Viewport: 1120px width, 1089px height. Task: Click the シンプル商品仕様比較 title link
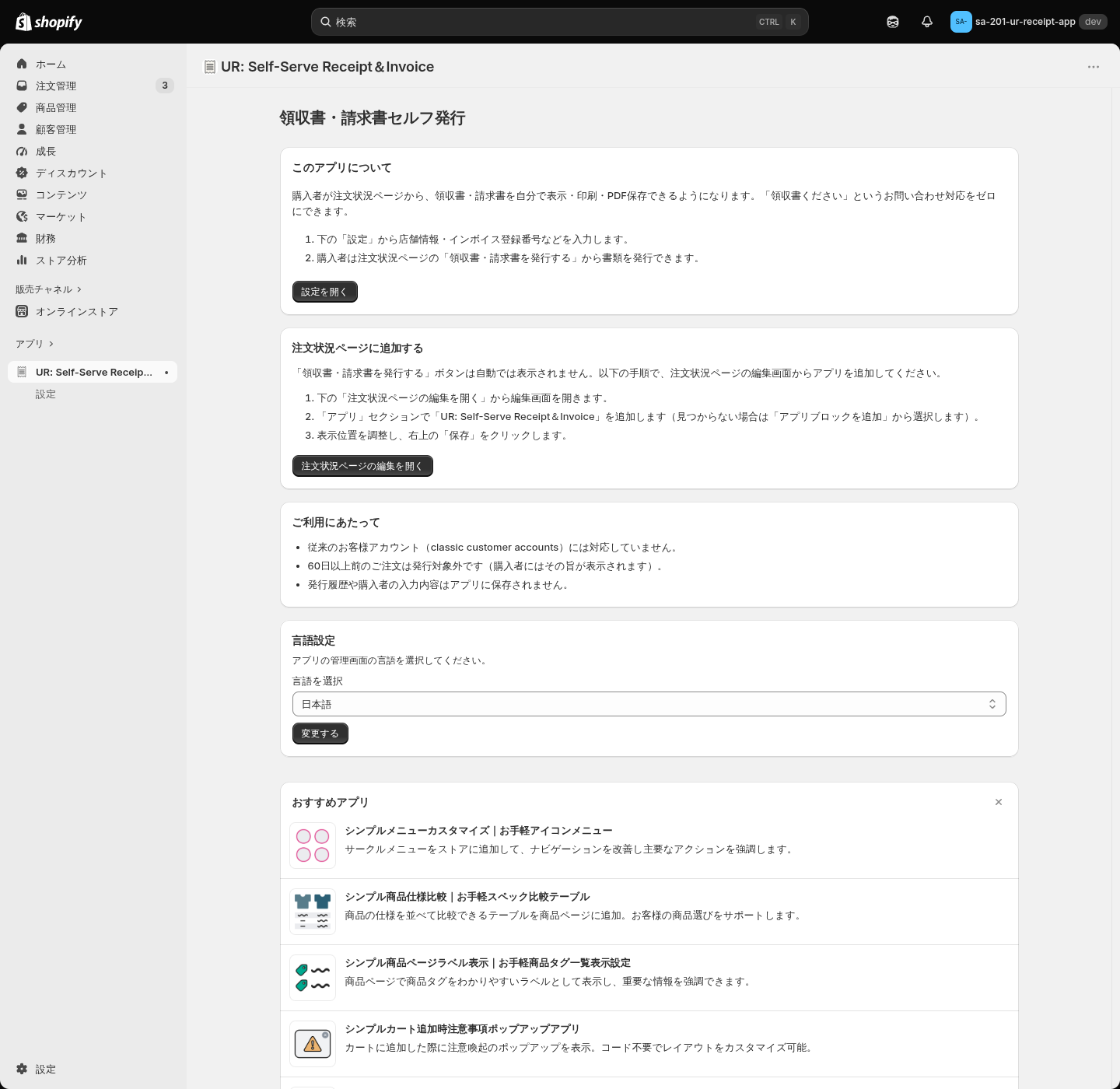[x=467, y=896]
